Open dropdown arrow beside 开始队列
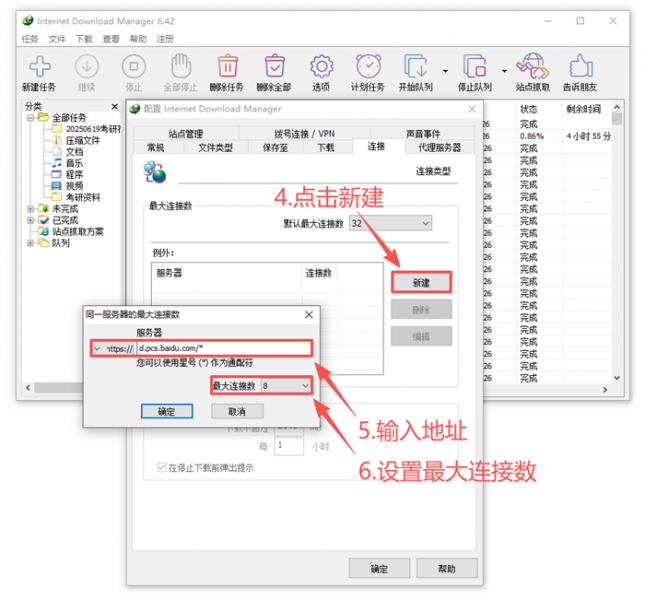Image resolution: width=645 pixels, height=600 pixels. (x=445, y=71)
